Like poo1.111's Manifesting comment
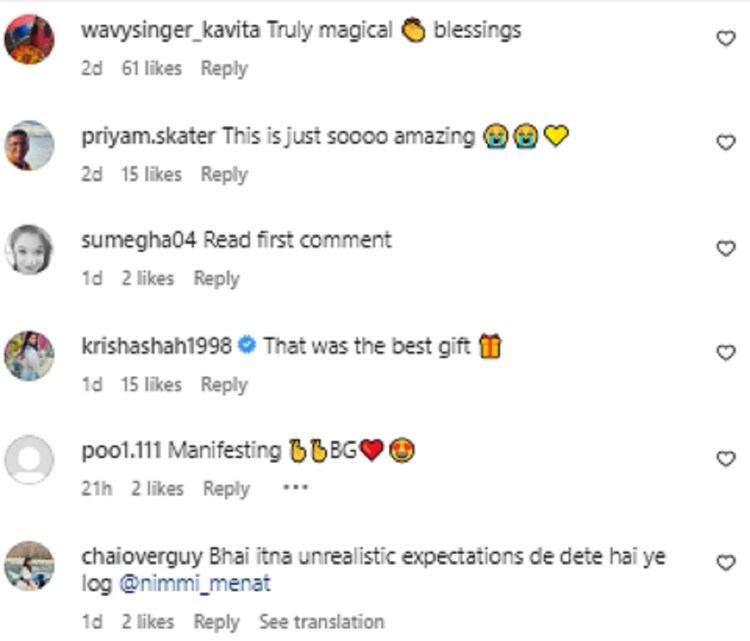Image resolution: width=750 pixels, height=641 pixels. pyautogui.click(x=727, y=459)
